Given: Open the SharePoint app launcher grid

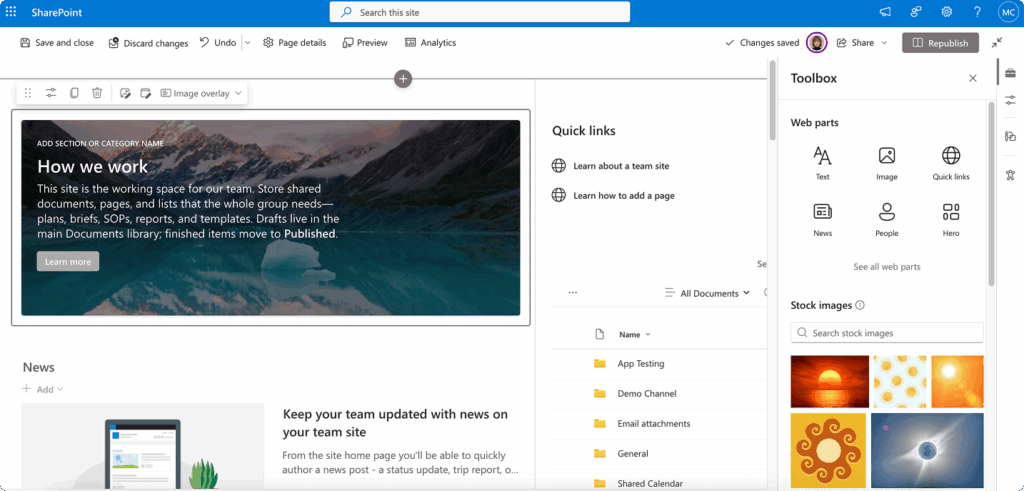Looking at the screenshot, I should 12,12.
